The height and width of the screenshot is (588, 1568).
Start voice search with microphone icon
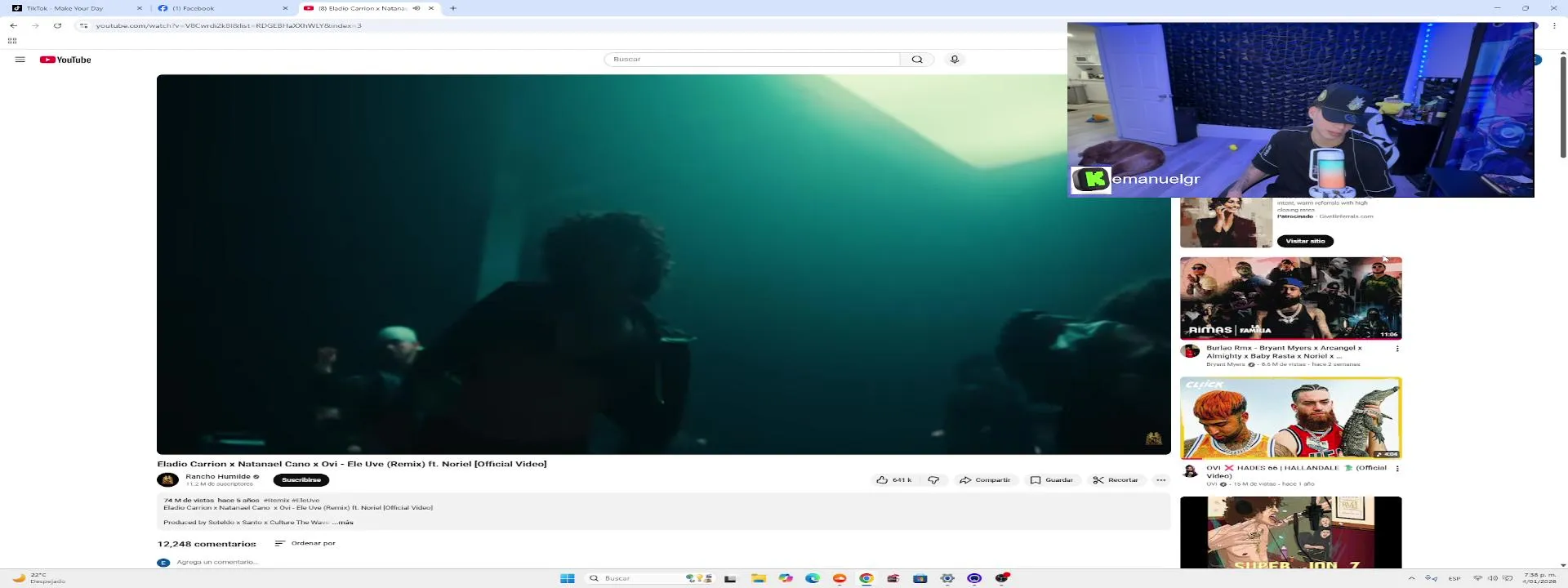pyautogui.click(x=954, y=60)
